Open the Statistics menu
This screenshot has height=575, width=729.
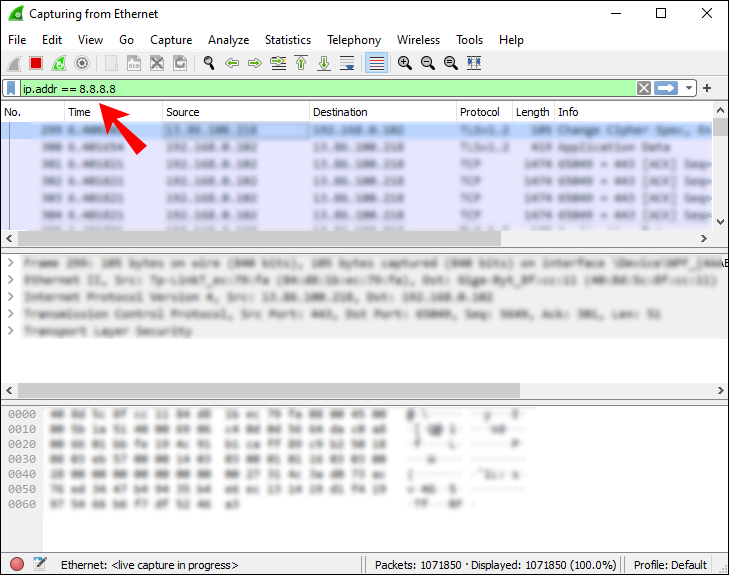[288, 40]
